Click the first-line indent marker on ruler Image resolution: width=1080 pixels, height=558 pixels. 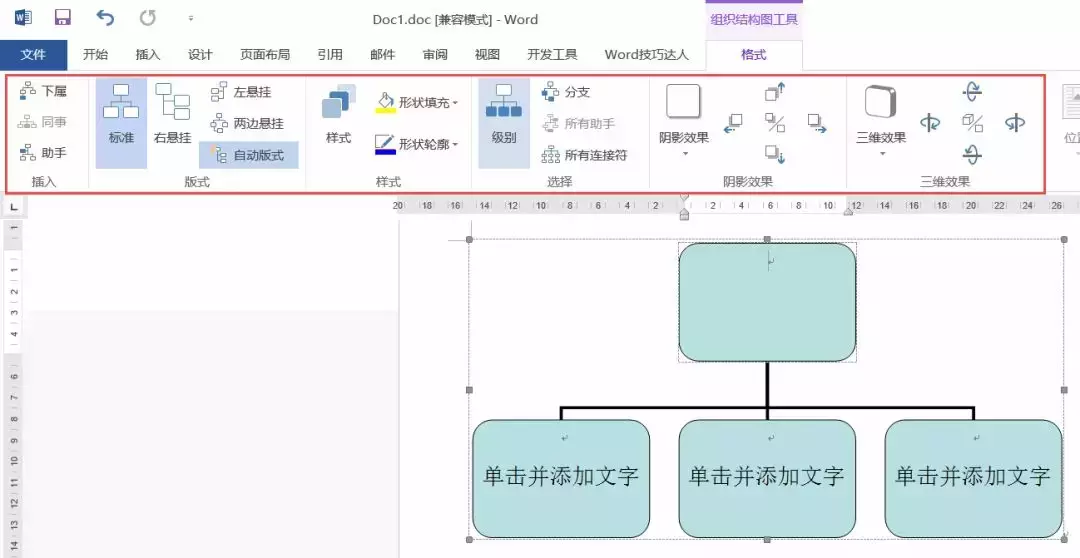pos(684,198)
